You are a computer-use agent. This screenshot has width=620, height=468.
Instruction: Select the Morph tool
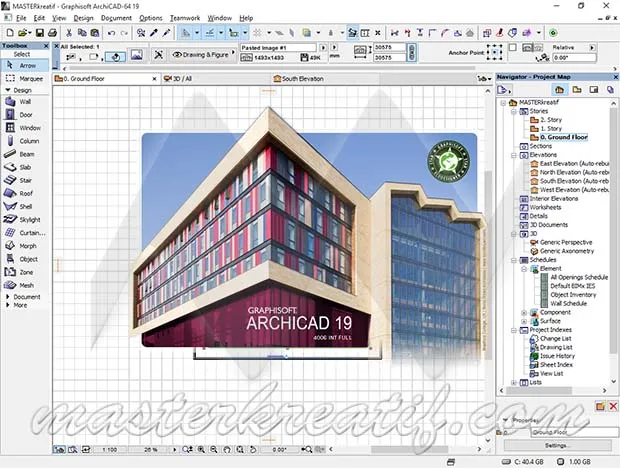(25, 246)
